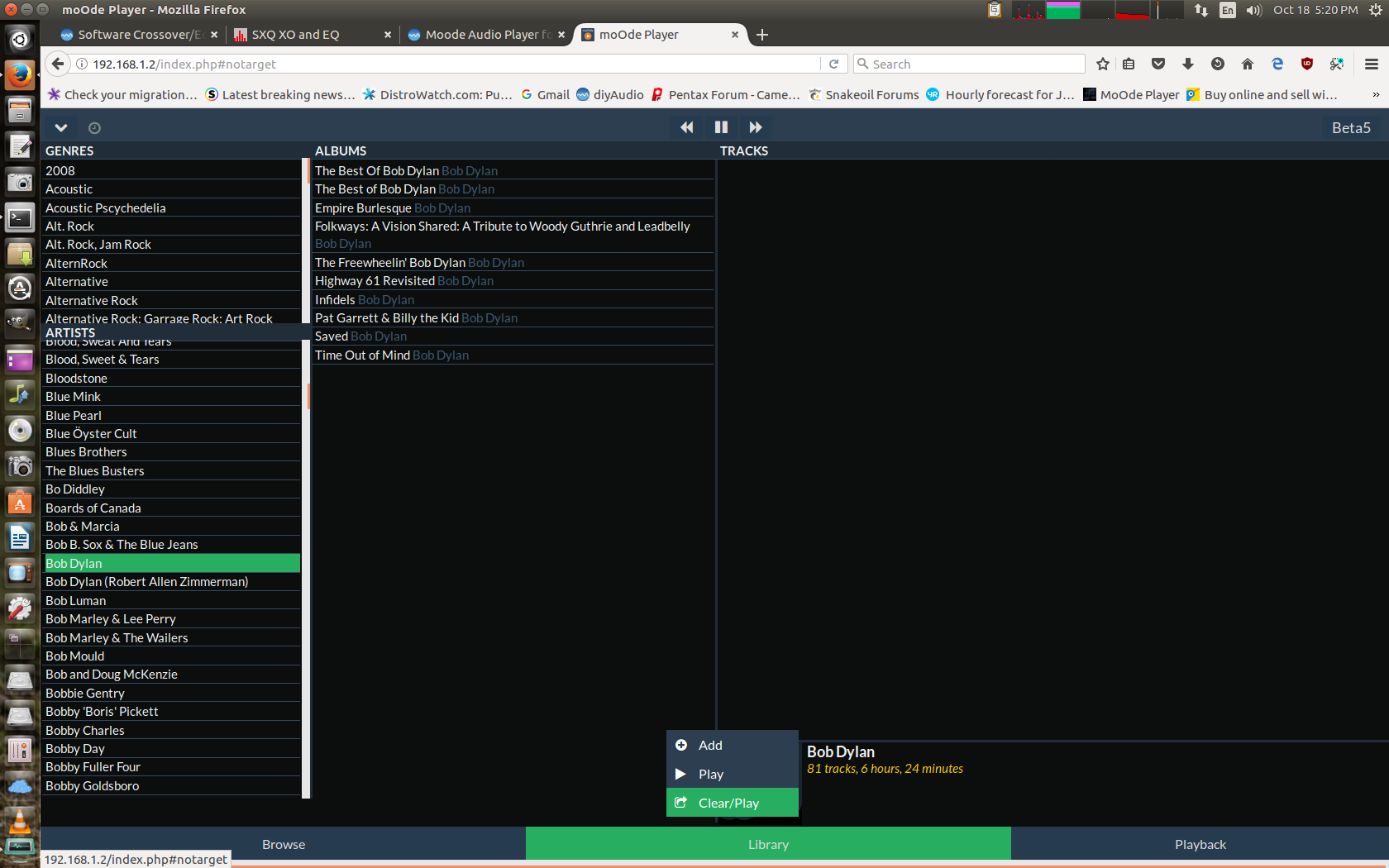This screenshot has height=868, width=1389.
Task: Click uBlock shield icon in toolbar
Action: click(1307, 64)
